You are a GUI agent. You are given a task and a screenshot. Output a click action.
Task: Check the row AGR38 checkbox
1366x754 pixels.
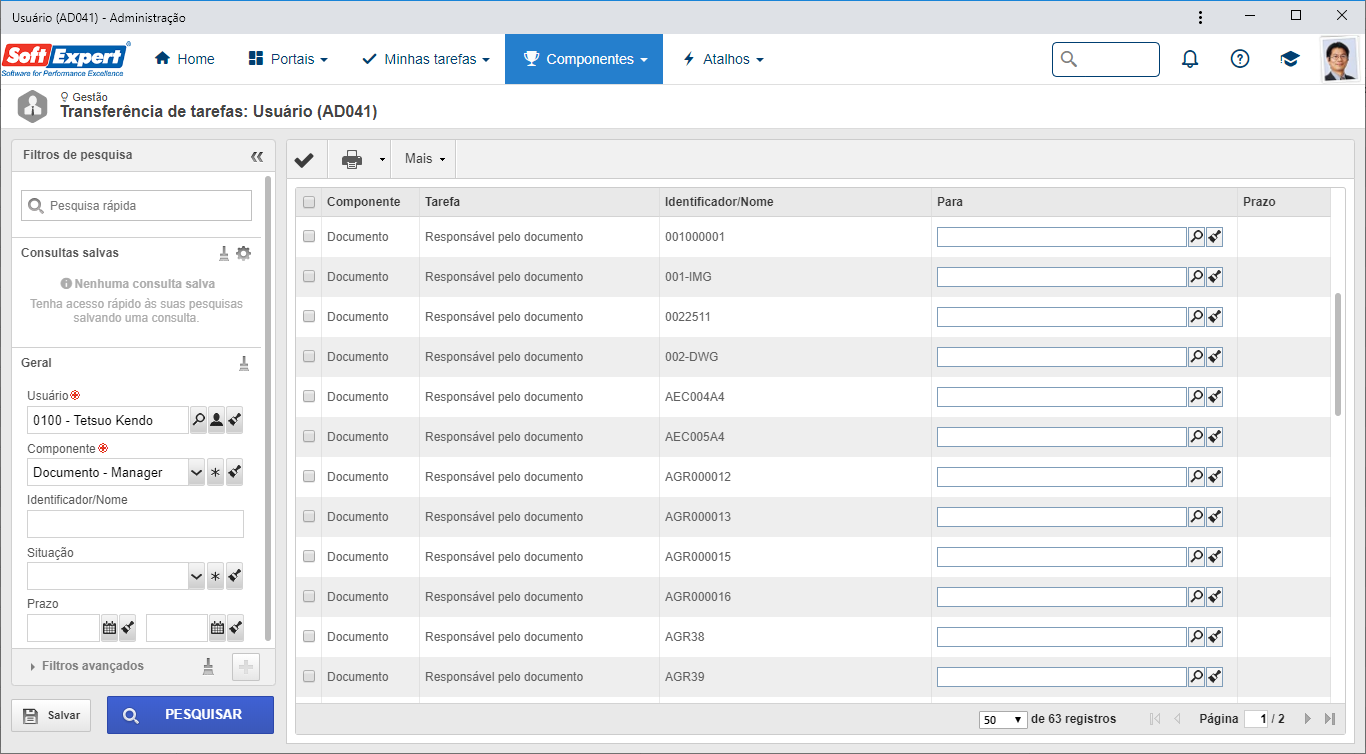309,637
